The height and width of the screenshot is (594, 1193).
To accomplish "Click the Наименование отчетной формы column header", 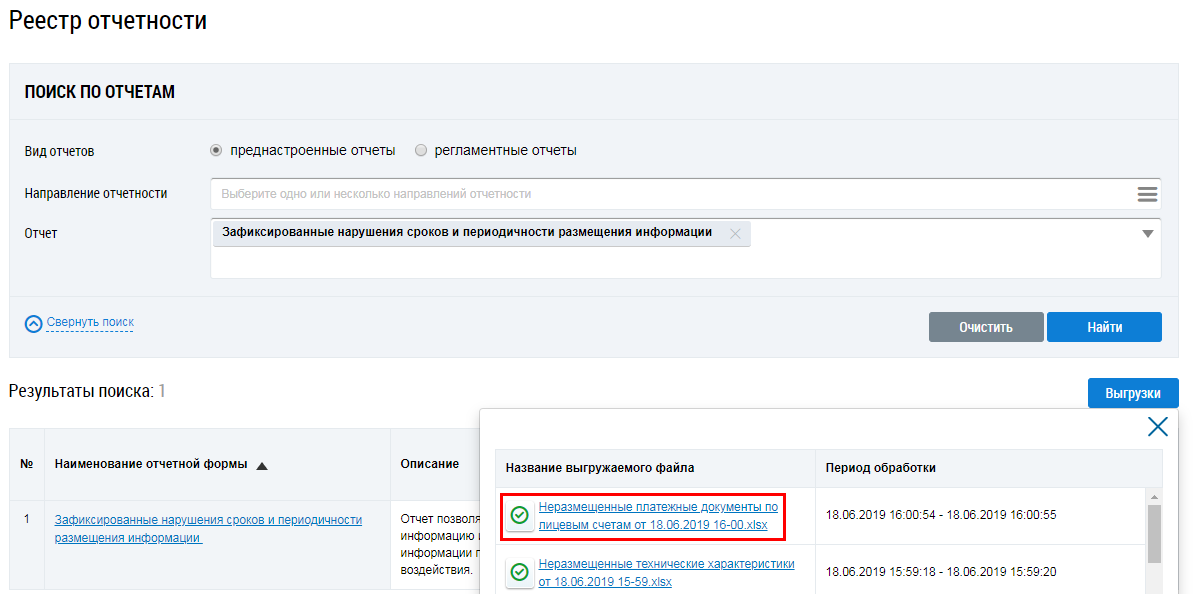I will 151,464.
